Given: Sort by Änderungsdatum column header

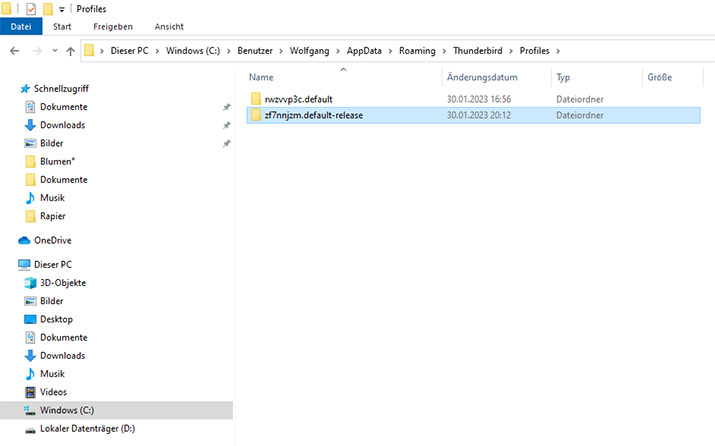Looking at the screenshot, I should coord(482,77).
